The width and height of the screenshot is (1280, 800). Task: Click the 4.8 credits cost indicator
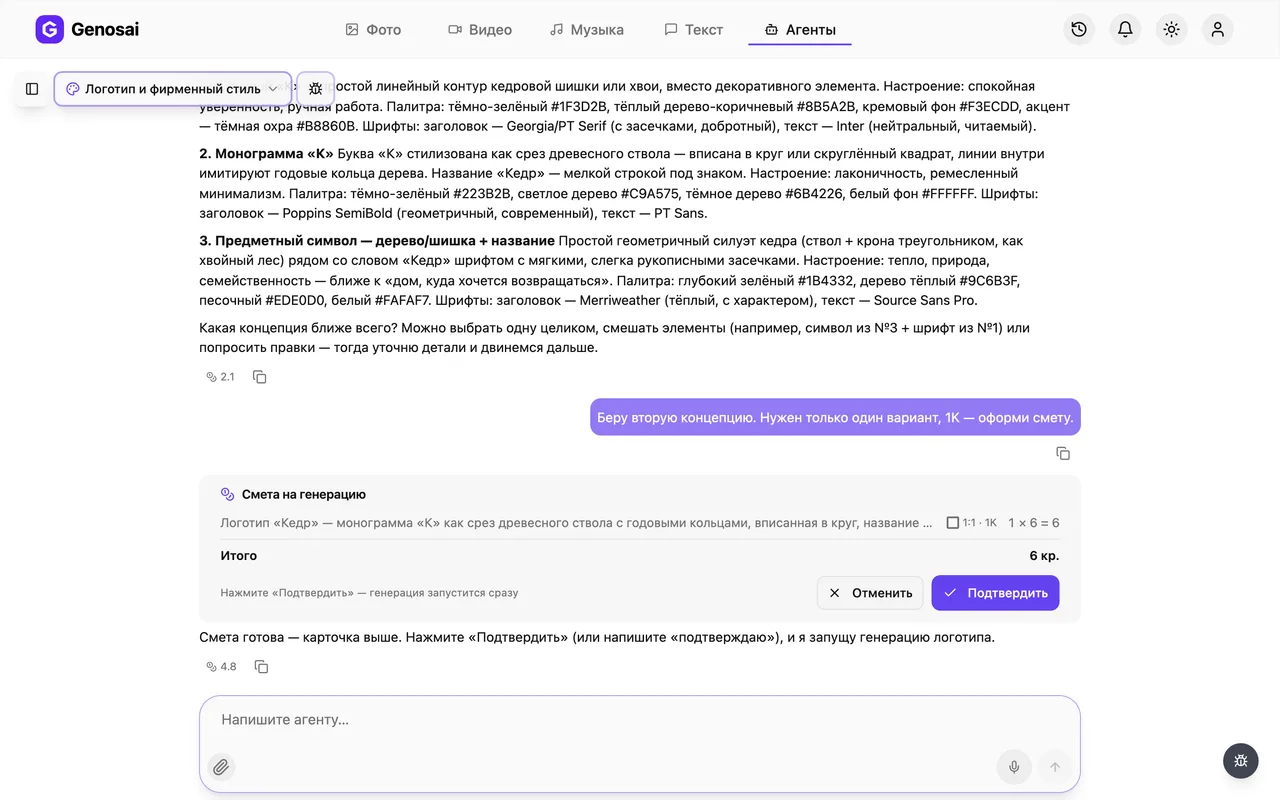221,666
